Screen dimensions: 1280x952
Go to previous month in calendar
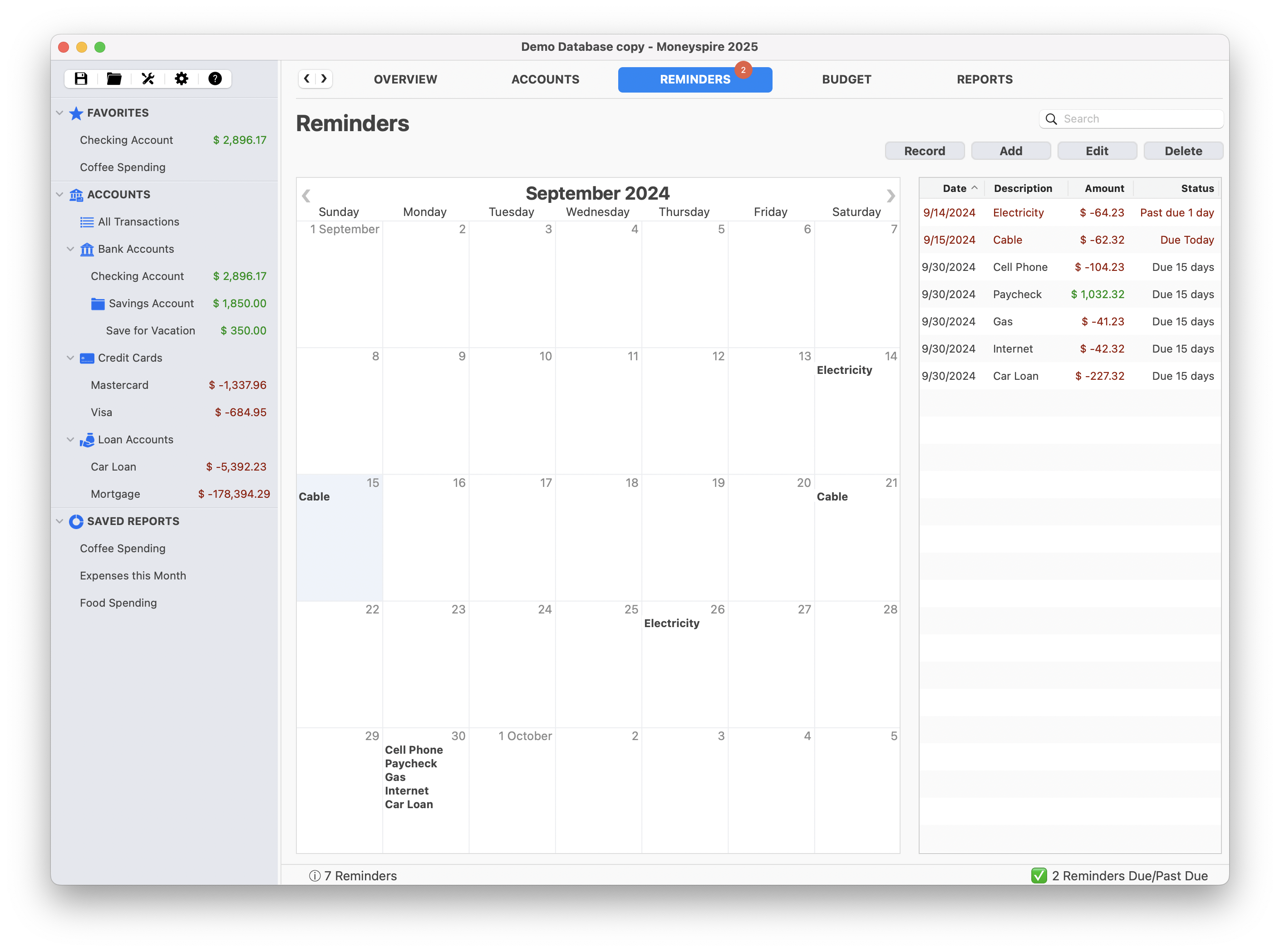point(306,196)
